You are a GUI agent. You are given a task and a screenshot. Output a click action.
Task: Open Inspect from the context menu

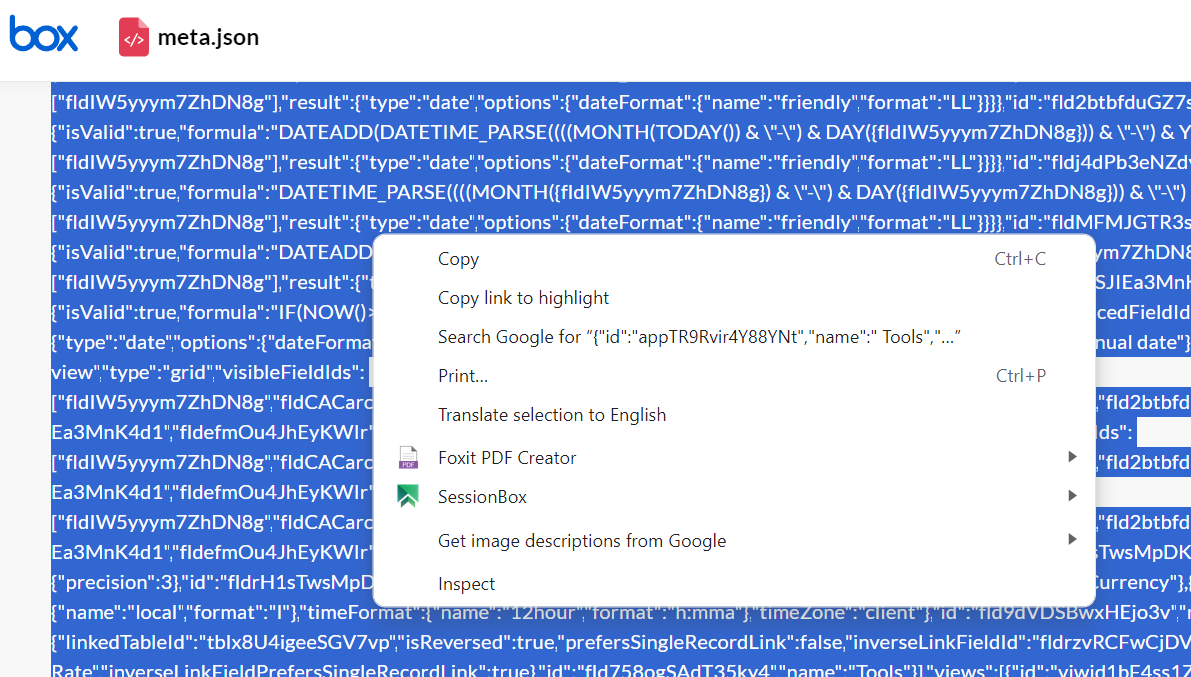(x=466, y=584)
